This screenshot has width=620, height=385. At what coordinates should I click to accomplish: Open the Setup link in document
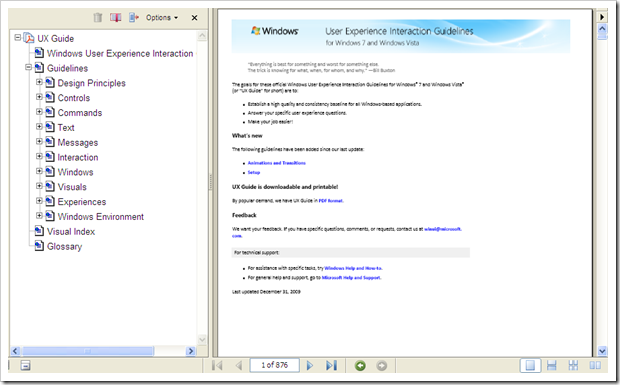[x=254, y=172]
